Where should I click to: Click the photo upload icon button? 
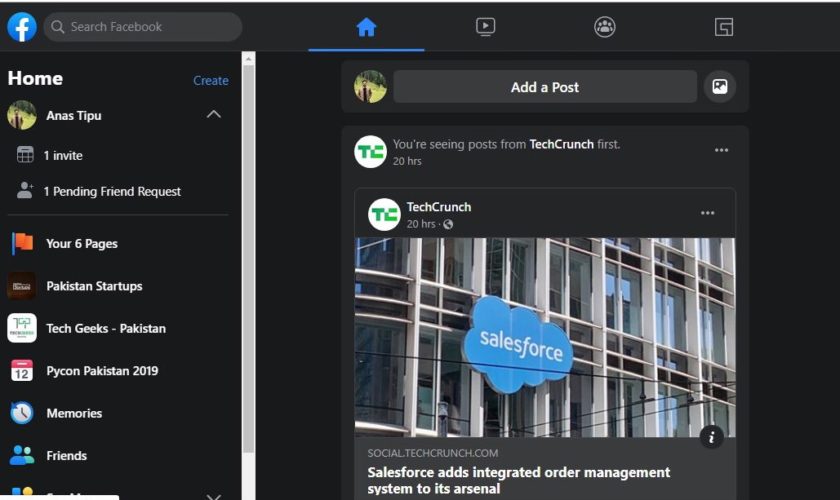pyautogui.click(x=719, y=86)
